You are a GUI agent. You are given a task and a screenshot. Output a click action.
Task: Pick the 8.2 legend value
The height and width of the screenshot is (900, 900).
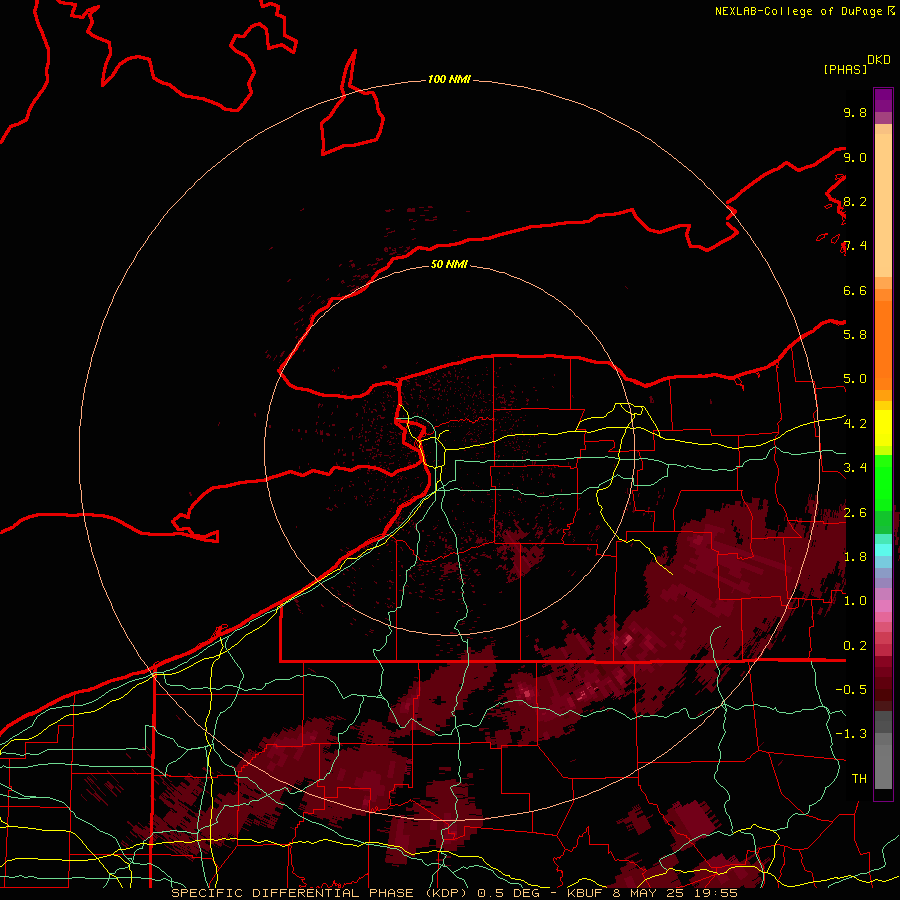coord(855,201)
